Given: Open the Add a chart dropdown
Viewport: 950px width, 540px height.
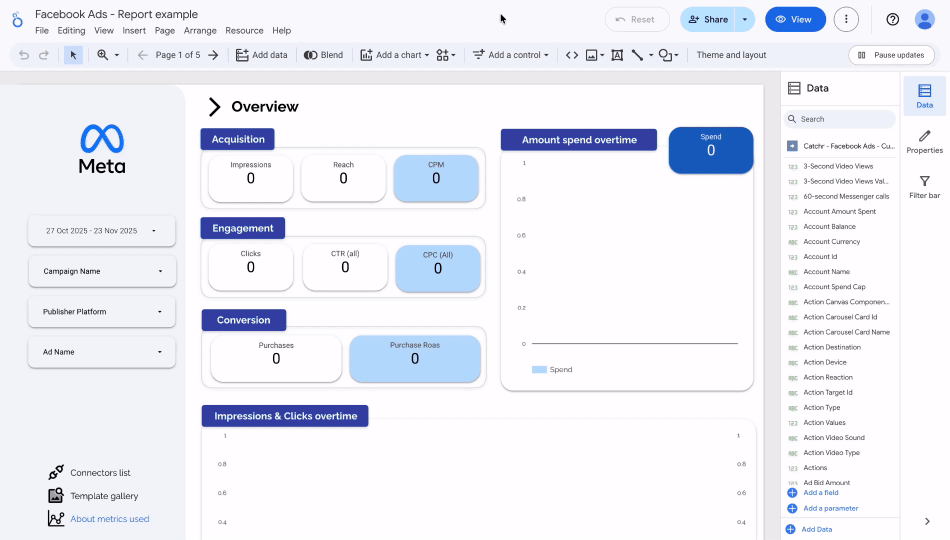Looking at the screenshot, I should (394, 55).
